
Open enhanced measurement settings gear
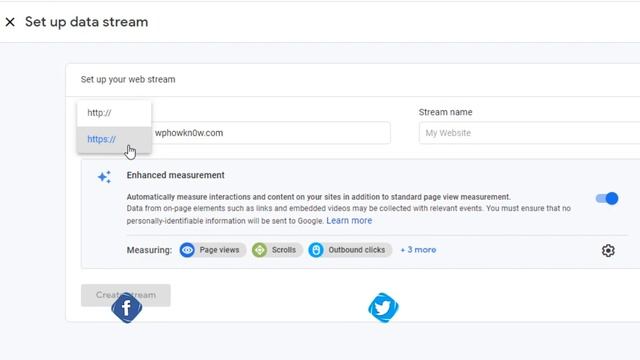pyautogui.click(x=608, y=251)
